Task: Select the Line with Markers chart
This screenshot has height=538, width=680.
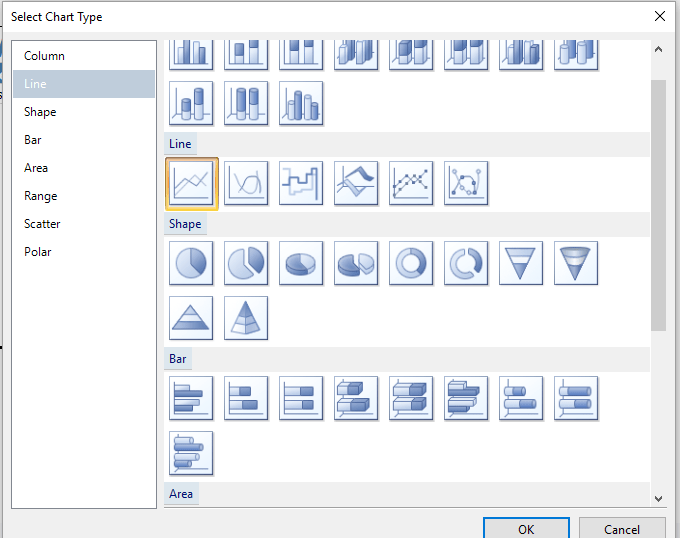Action: point(411,183)
